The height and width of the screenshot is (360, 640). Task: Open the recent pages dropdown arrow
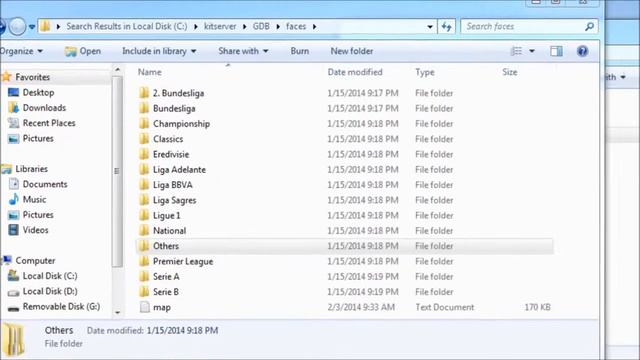[32, 27]
